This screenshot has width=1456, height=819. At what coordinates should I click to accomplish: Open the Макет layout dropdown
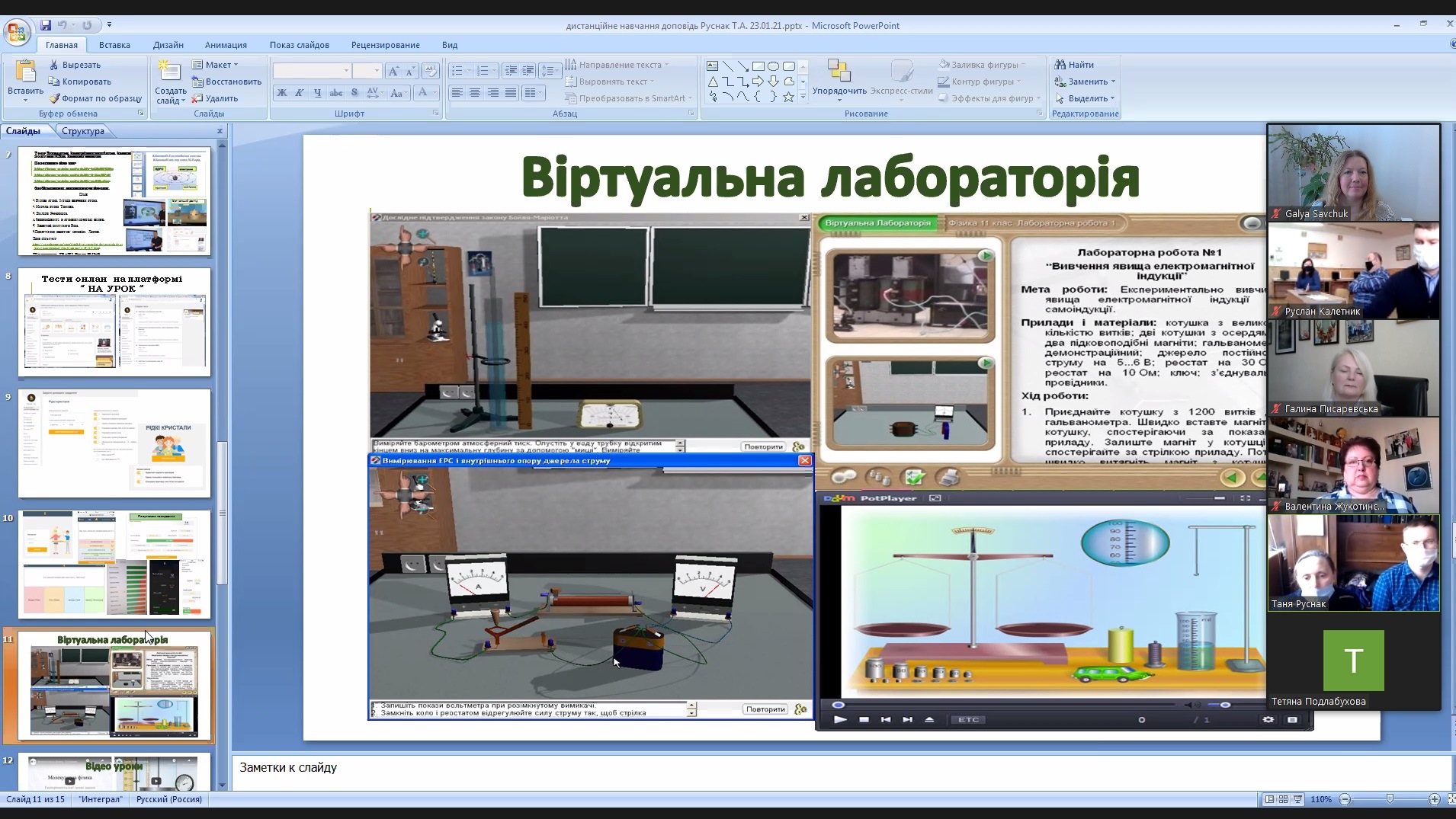(215, 65)
